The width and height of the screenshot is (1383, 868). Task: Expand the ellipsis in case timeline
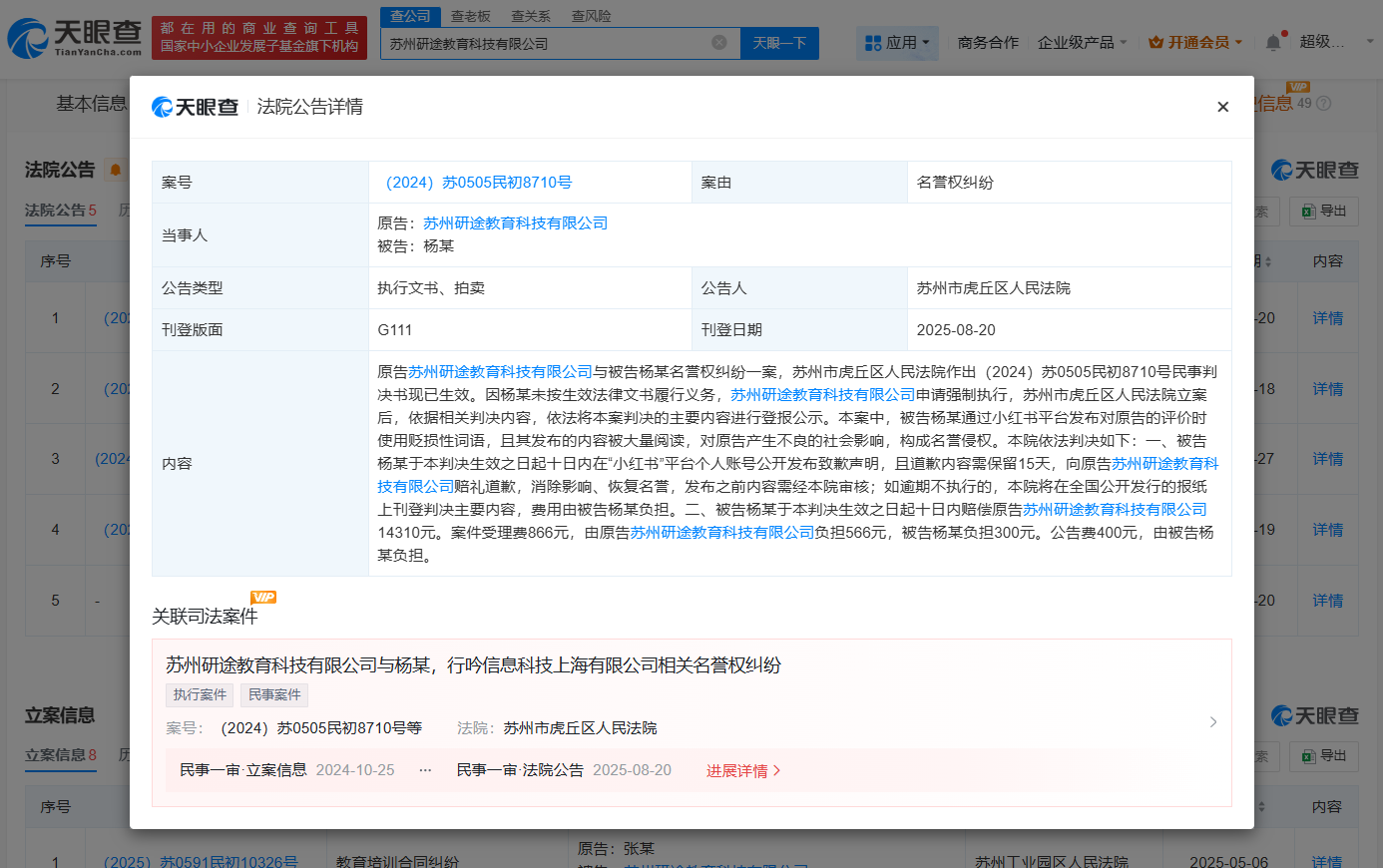(425, 770)
